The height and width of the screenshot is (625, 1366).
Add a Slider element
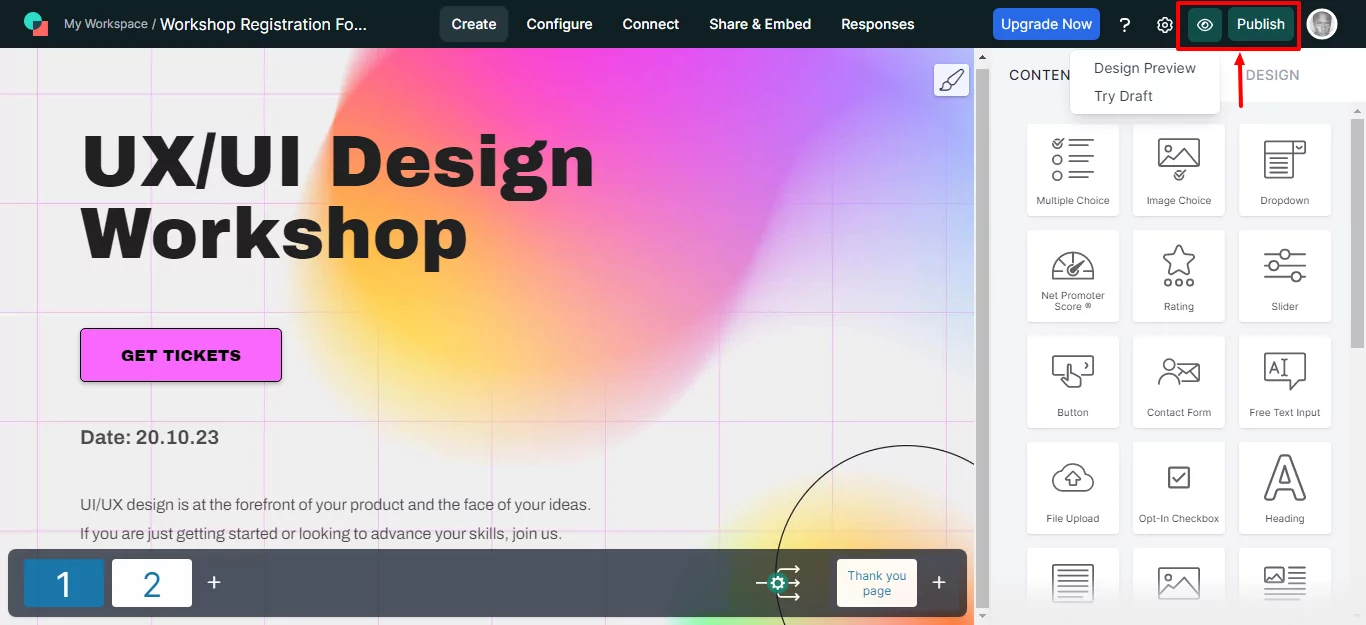pos(1284,276)
